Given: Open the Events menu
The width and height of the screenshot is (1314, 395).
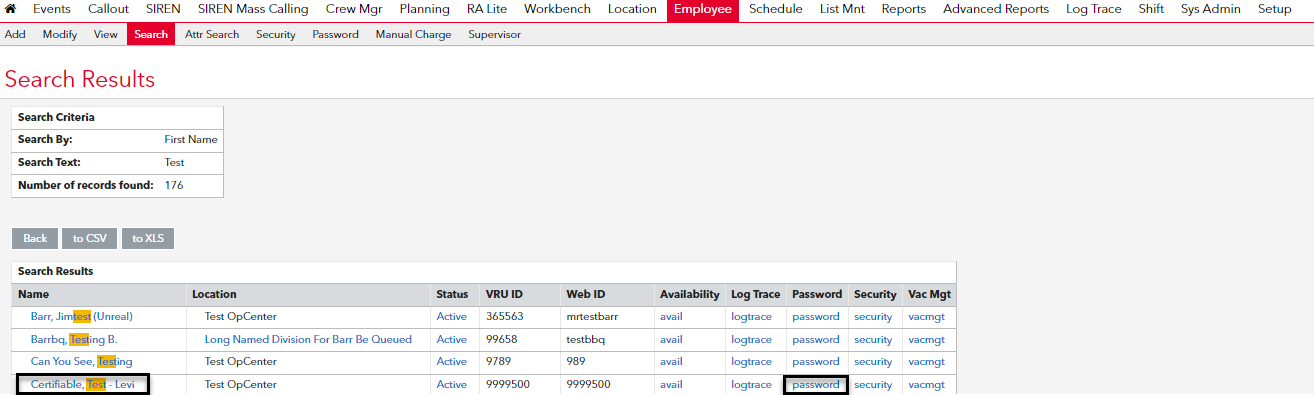Looking at the screenshot, I should (x=52, y=9).
